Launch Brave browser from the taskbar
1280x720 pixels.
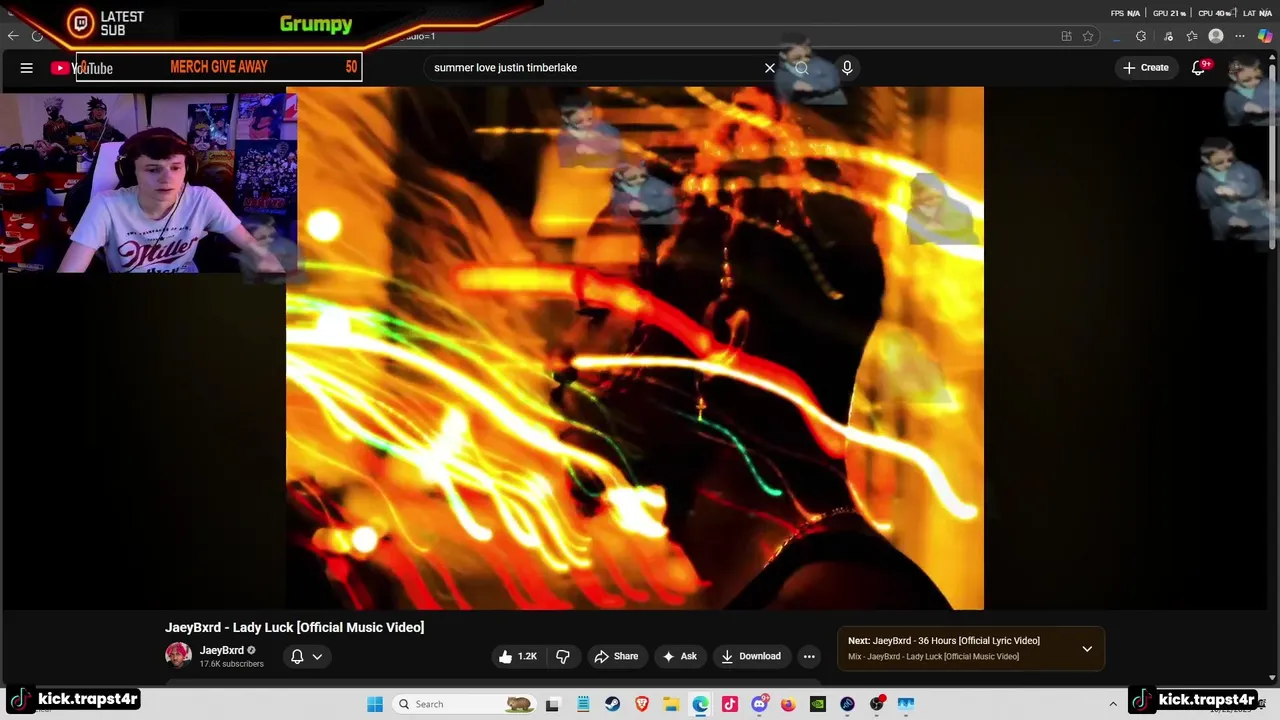[x=642, y=704]
